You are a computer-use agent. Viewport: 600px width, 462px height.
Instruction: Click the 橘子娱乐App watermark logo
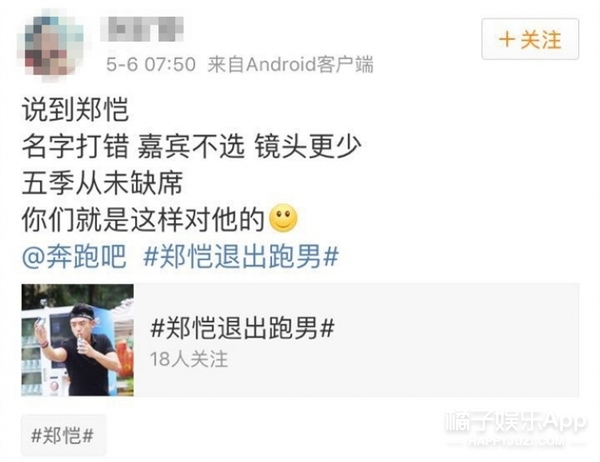coord(515,422)
